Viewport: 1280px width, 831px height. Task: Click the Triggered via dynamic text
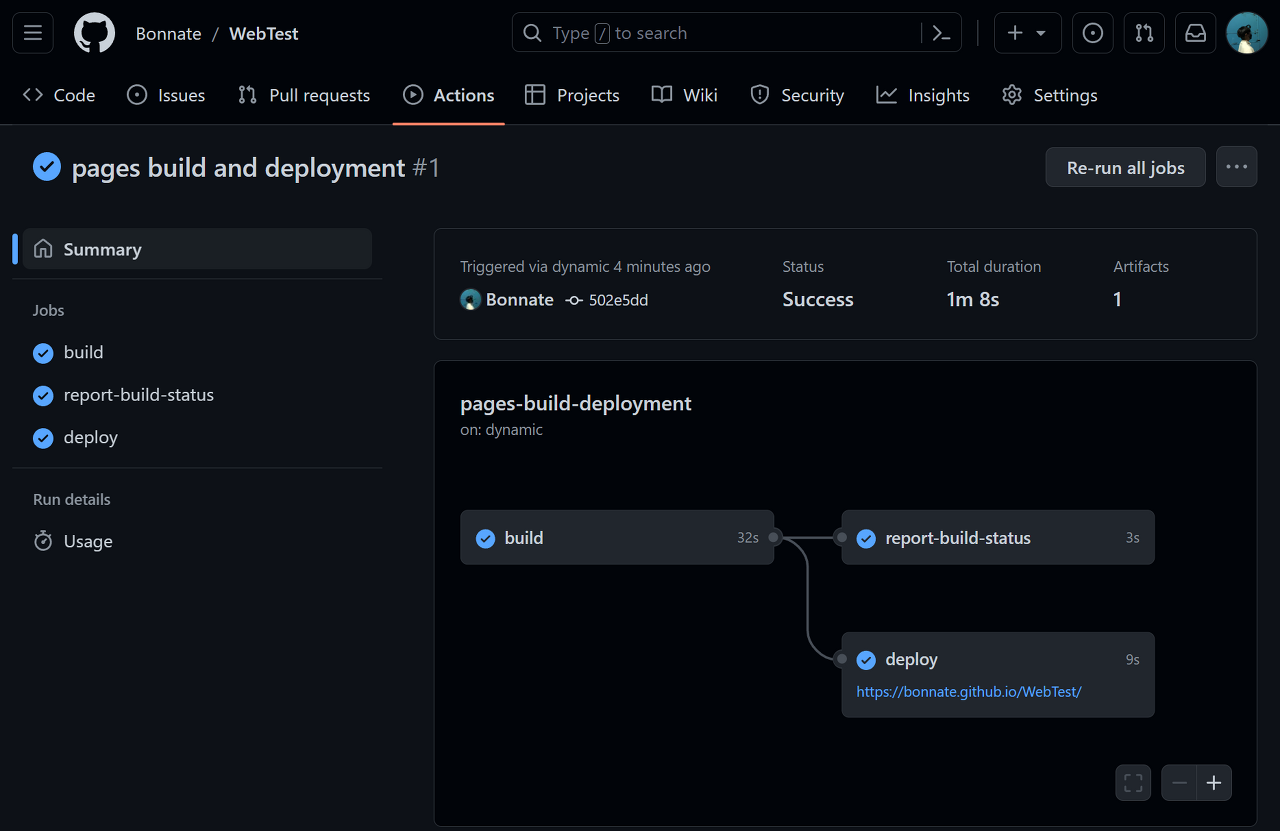(x=585, y=267)
